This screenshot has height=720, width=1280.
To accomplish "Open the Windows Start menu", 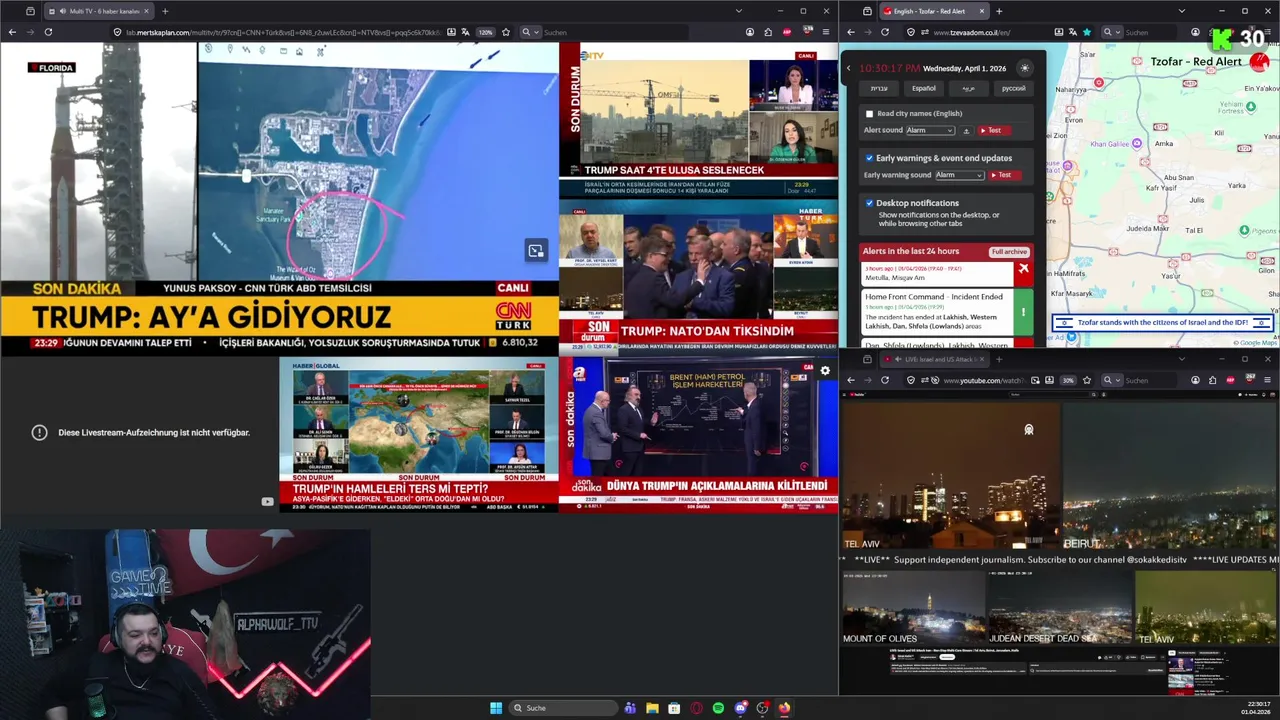I will [496, 708].
